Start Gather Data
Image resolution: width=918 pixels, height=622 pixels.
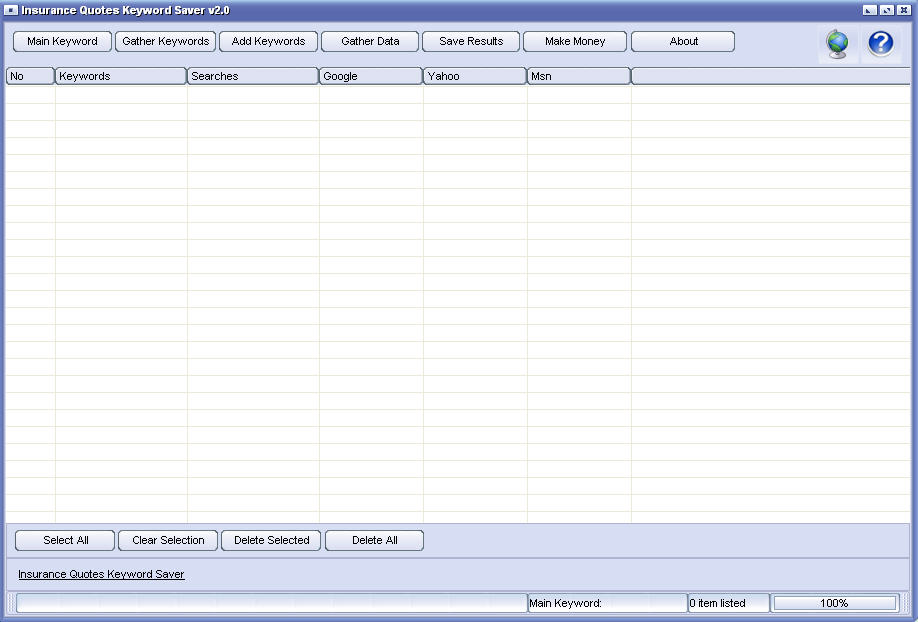(x=370, y=42)
